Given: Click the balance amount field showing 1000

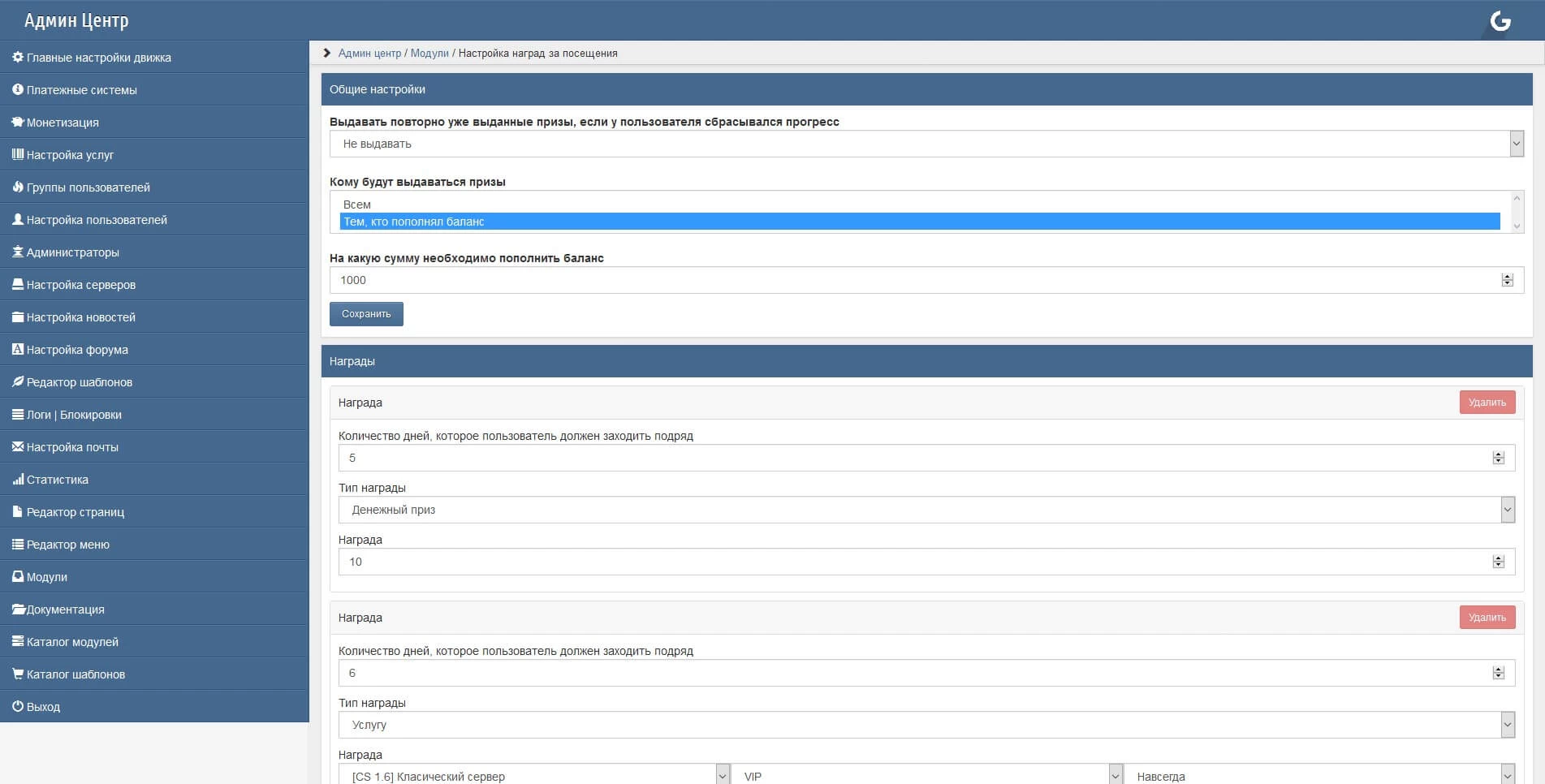Looking at the screenshot, I should (926, 280).
